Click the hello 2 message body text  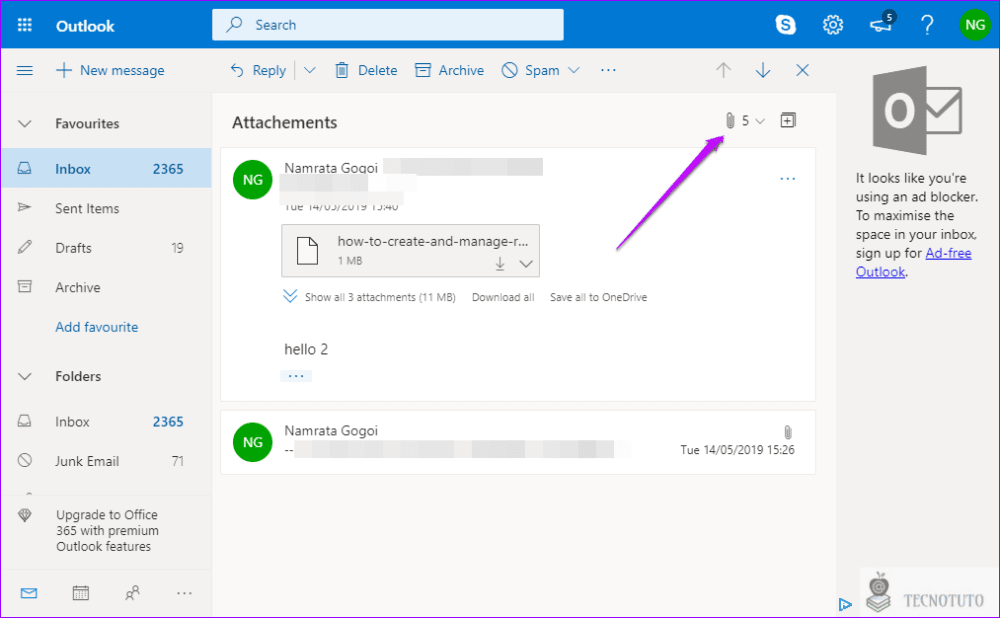click(x=306, y=349)
